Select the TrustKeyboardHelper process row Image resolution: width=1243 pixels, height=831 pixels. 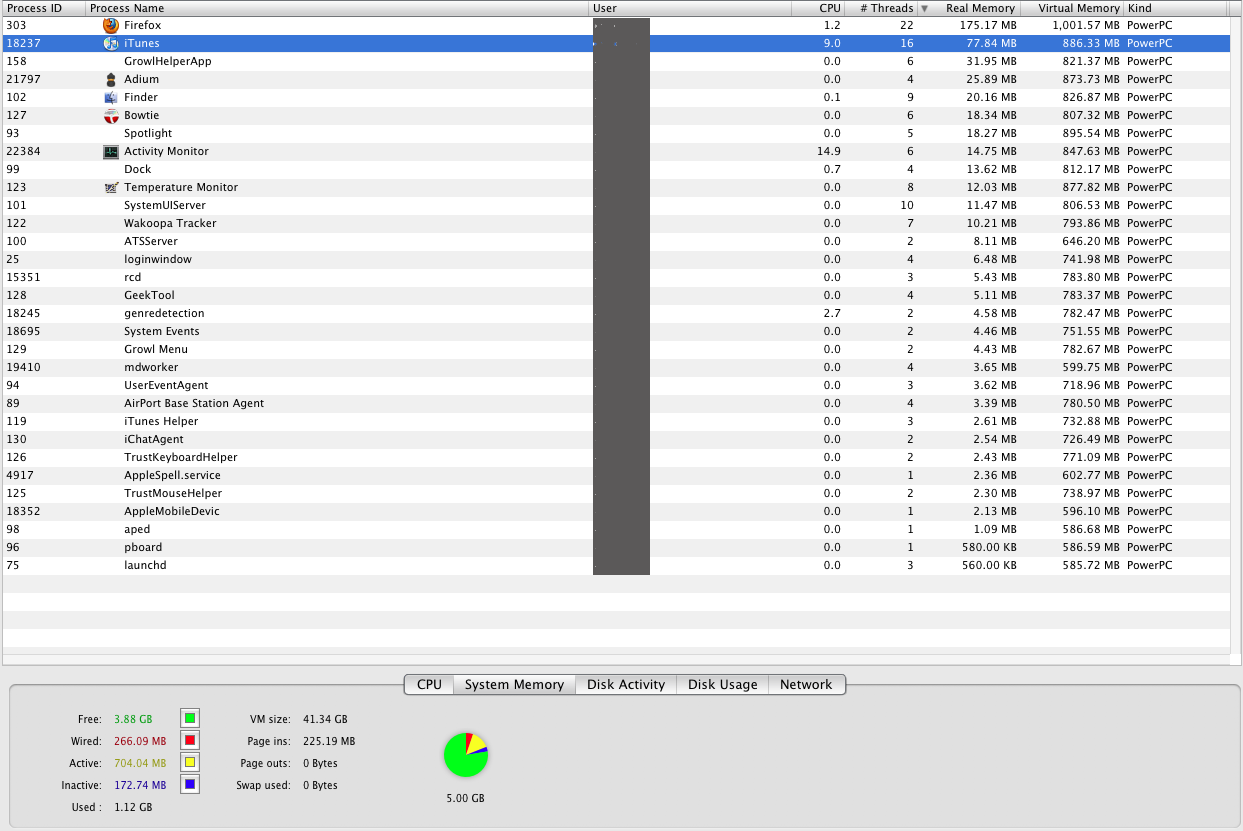click(616, 457)
